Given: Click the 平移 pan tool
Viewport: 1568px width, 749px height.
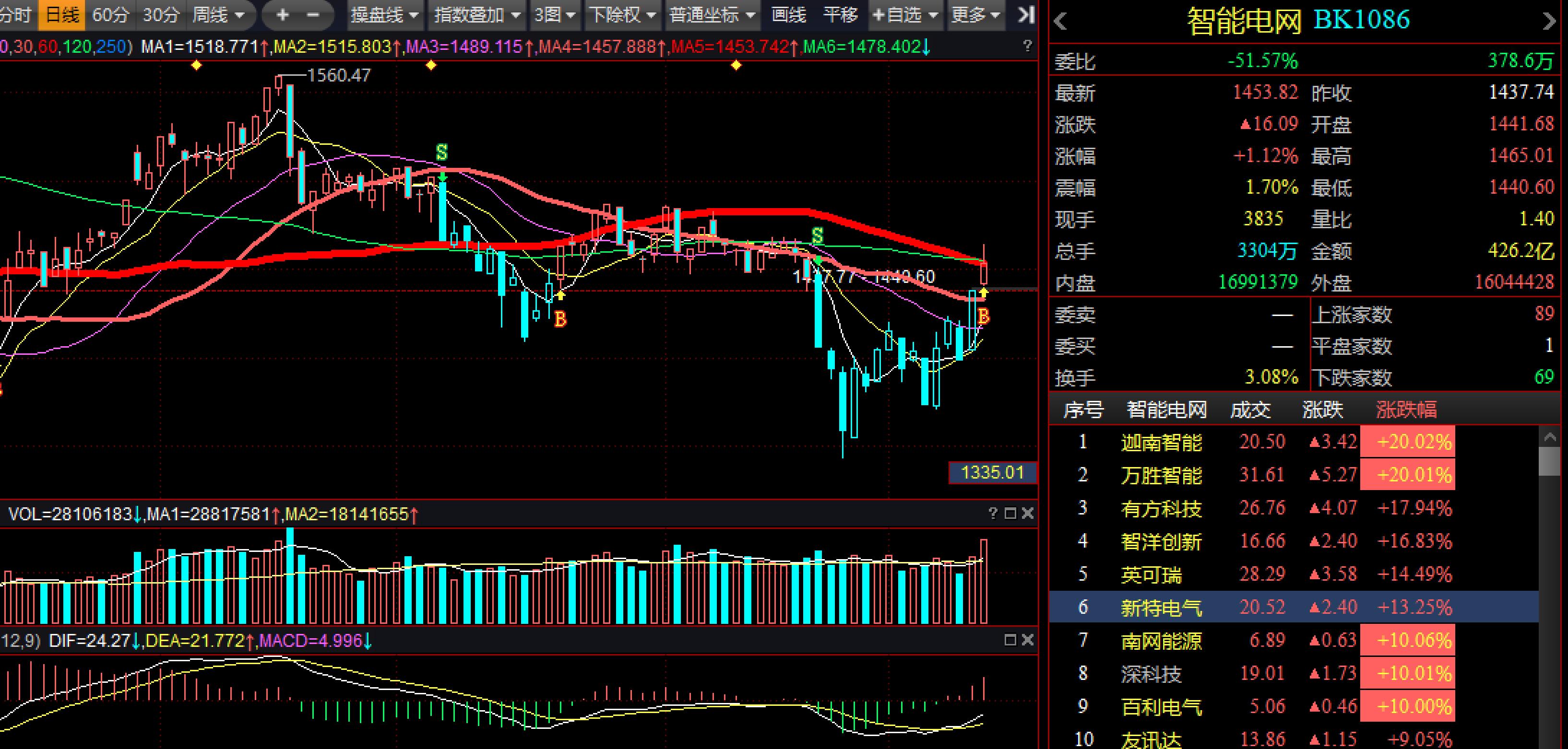Looking at the screenshot, I should point(840,14).
